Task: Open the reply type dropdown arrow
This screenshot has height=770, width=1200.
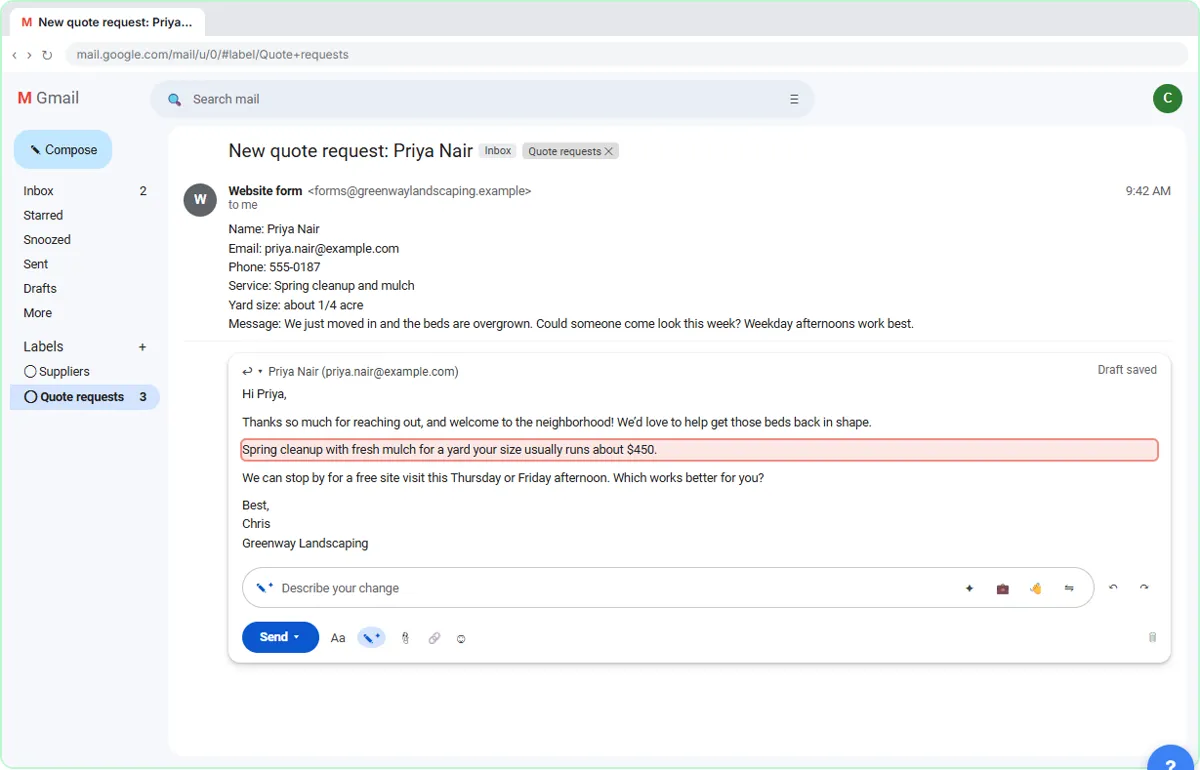Action: tap(260, 372)
